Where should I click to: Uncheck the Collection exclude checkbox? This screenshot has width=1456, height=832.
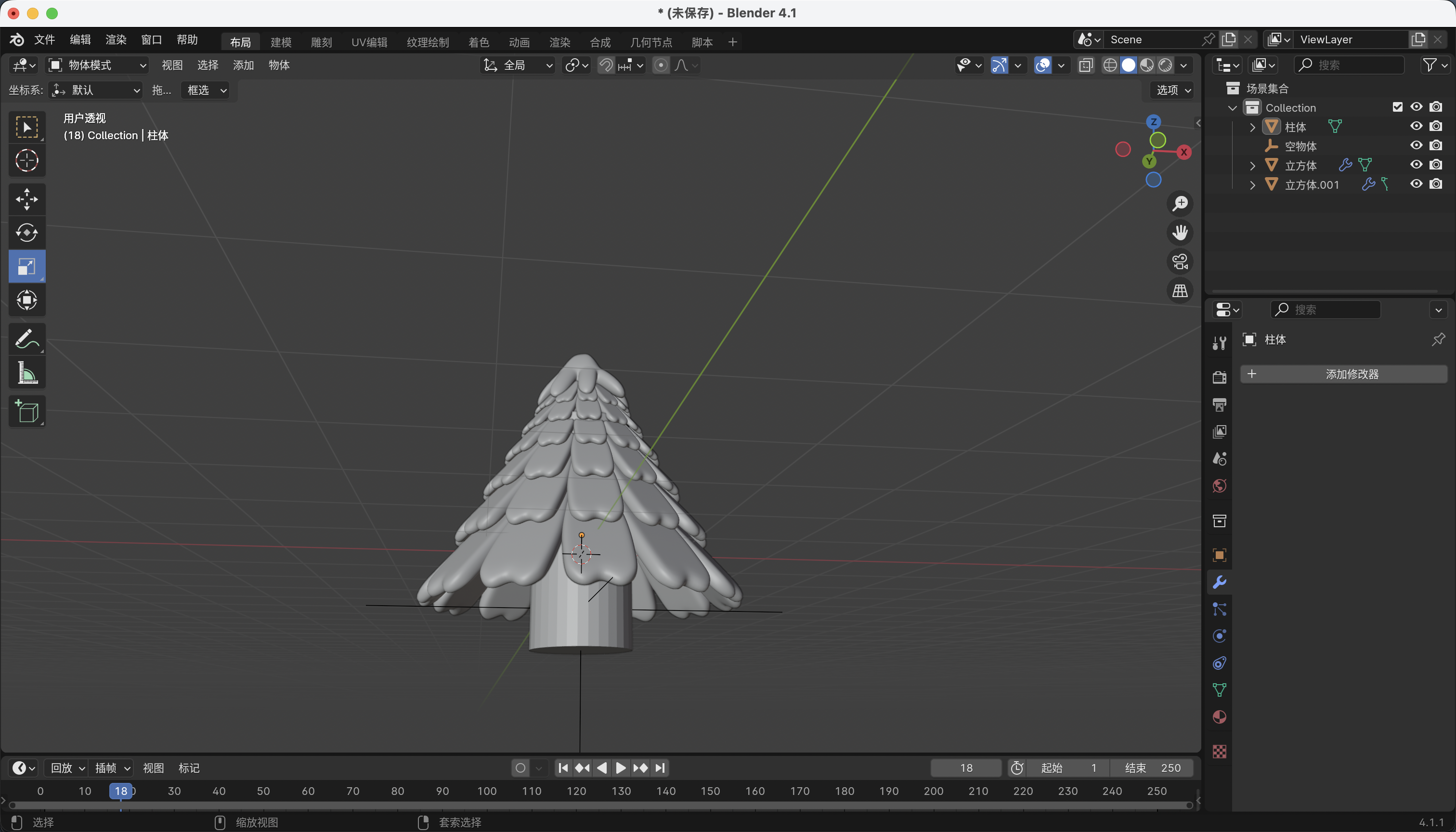point(1397,107)
